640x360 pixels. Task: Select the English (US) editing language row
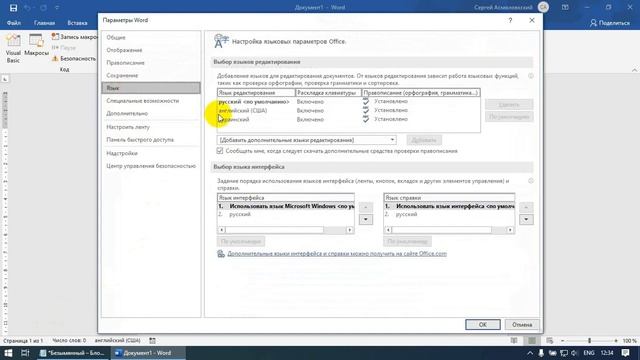tap(349, 111)
